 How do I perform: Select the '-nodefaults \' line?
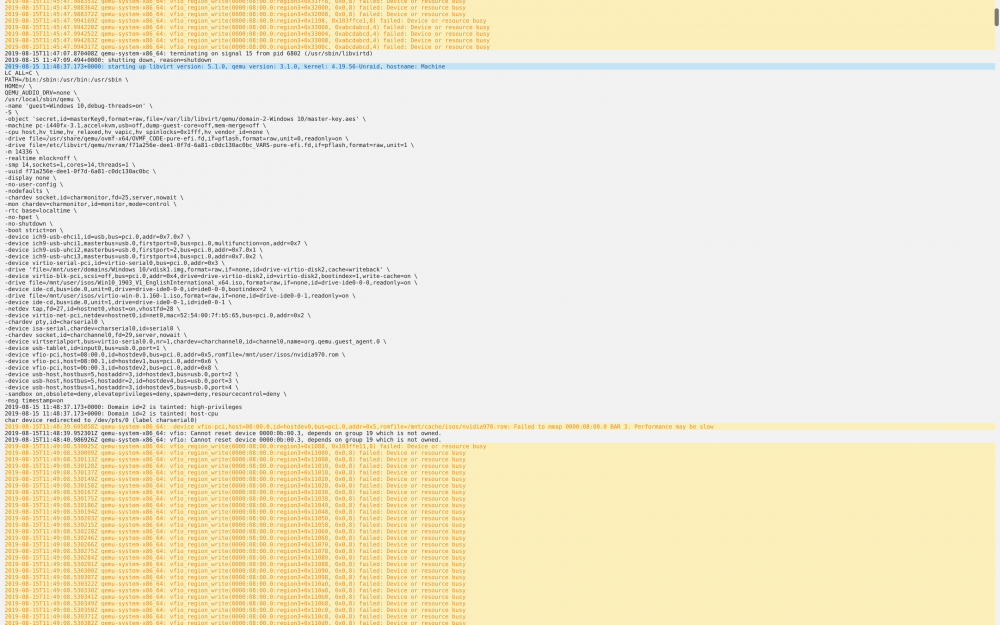27,191
